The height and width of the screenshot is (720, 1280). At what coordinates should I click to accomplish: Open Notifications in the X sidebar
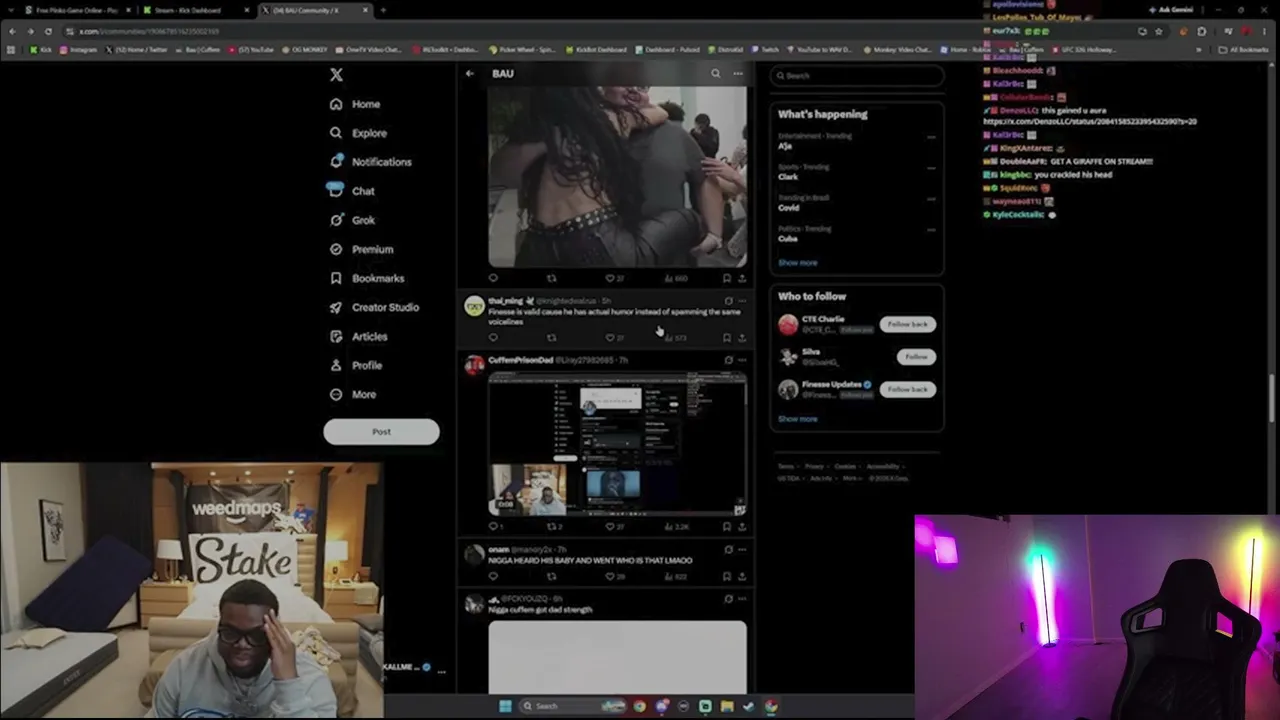point(370,162)
